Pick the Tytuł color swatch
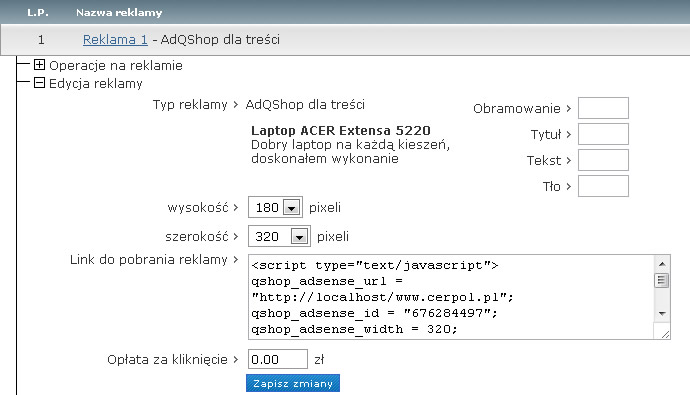The image size is (690, 395). click(x=603, y=134)
